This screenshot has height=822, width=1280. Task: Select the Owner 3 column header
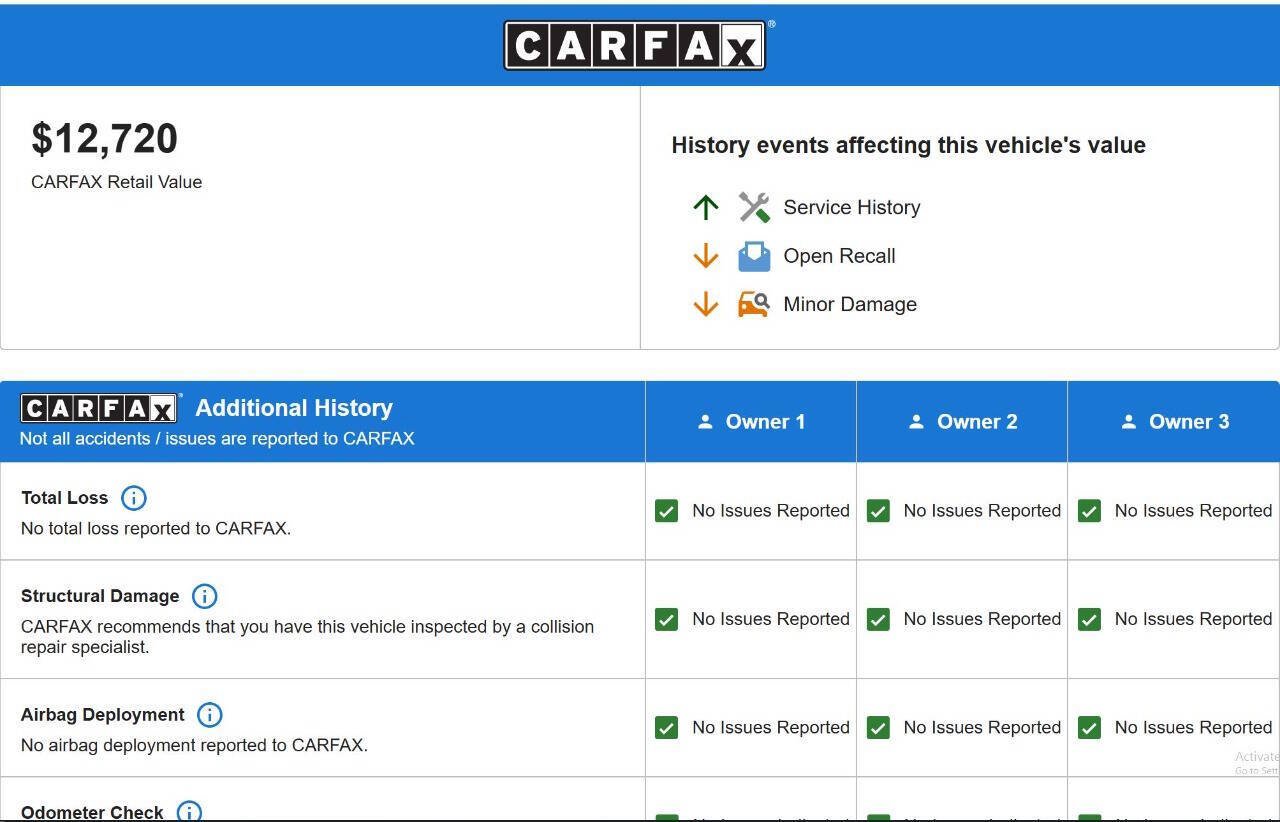click(1174, 422)
